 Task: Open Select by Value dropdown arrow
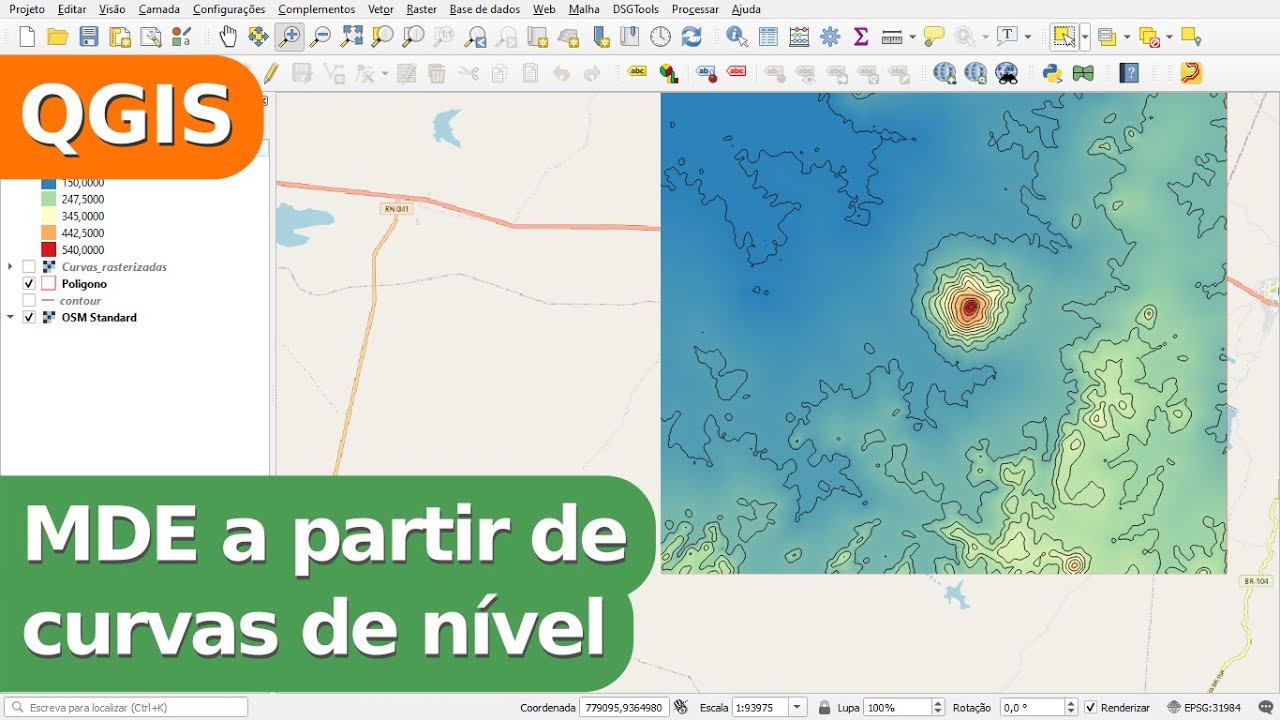1127,38
